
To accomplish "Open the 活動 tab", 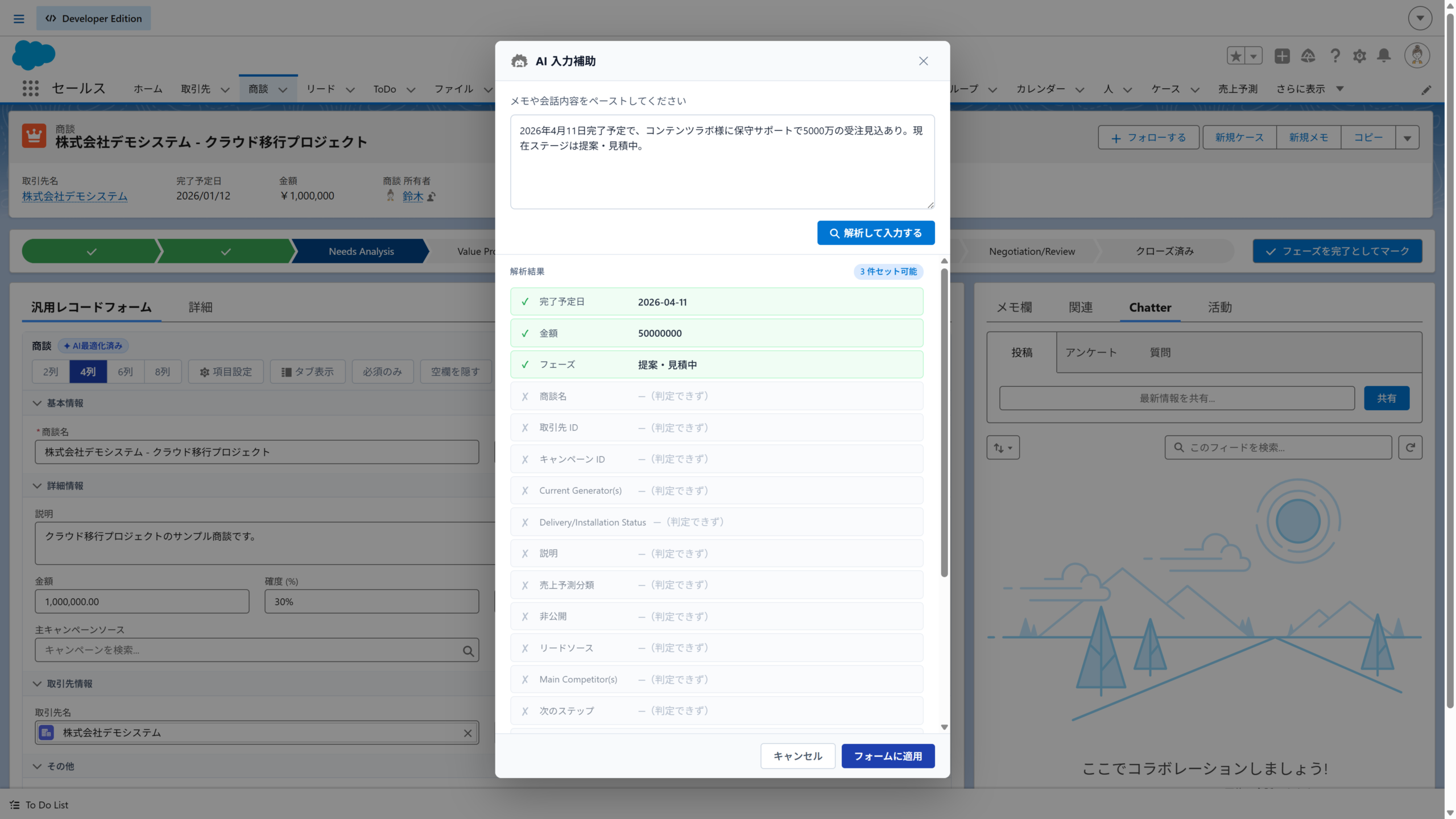I will [x=1219, y=307].
